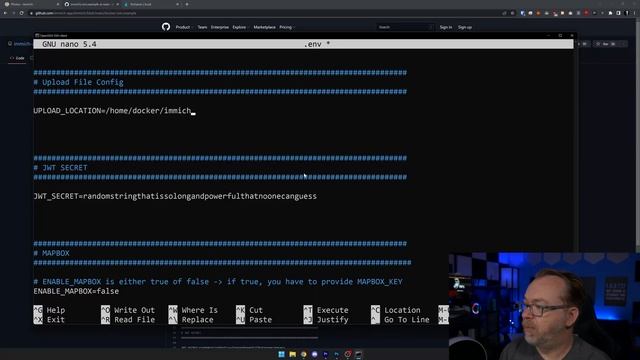Click the nano 'Go To Line' label
Viewport: 640px width, 360px height.
click(x=407, y=320)
